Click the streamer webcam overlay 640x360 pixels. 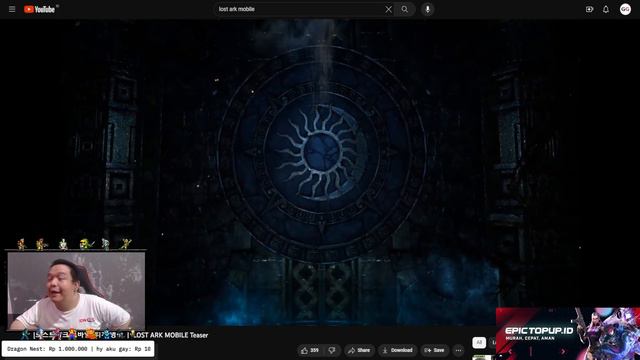76,291
